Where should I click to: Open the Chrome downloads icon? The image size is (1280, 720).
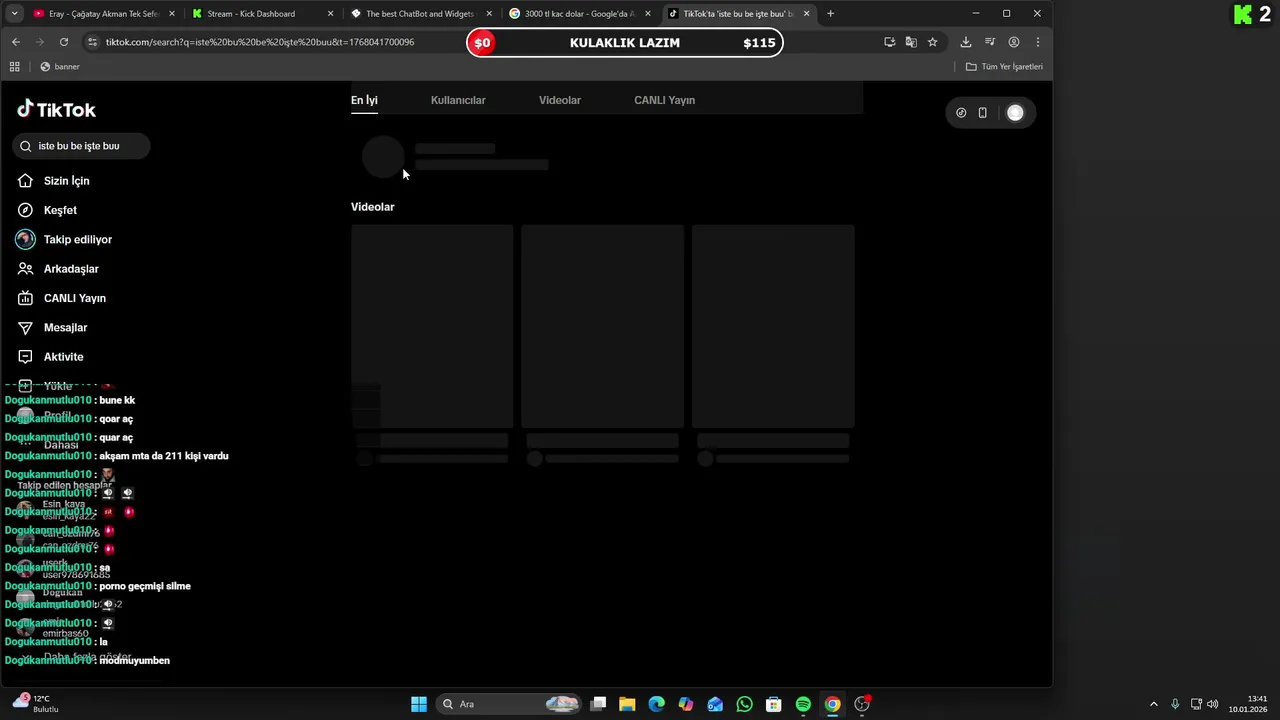click(x=965, y=42)
